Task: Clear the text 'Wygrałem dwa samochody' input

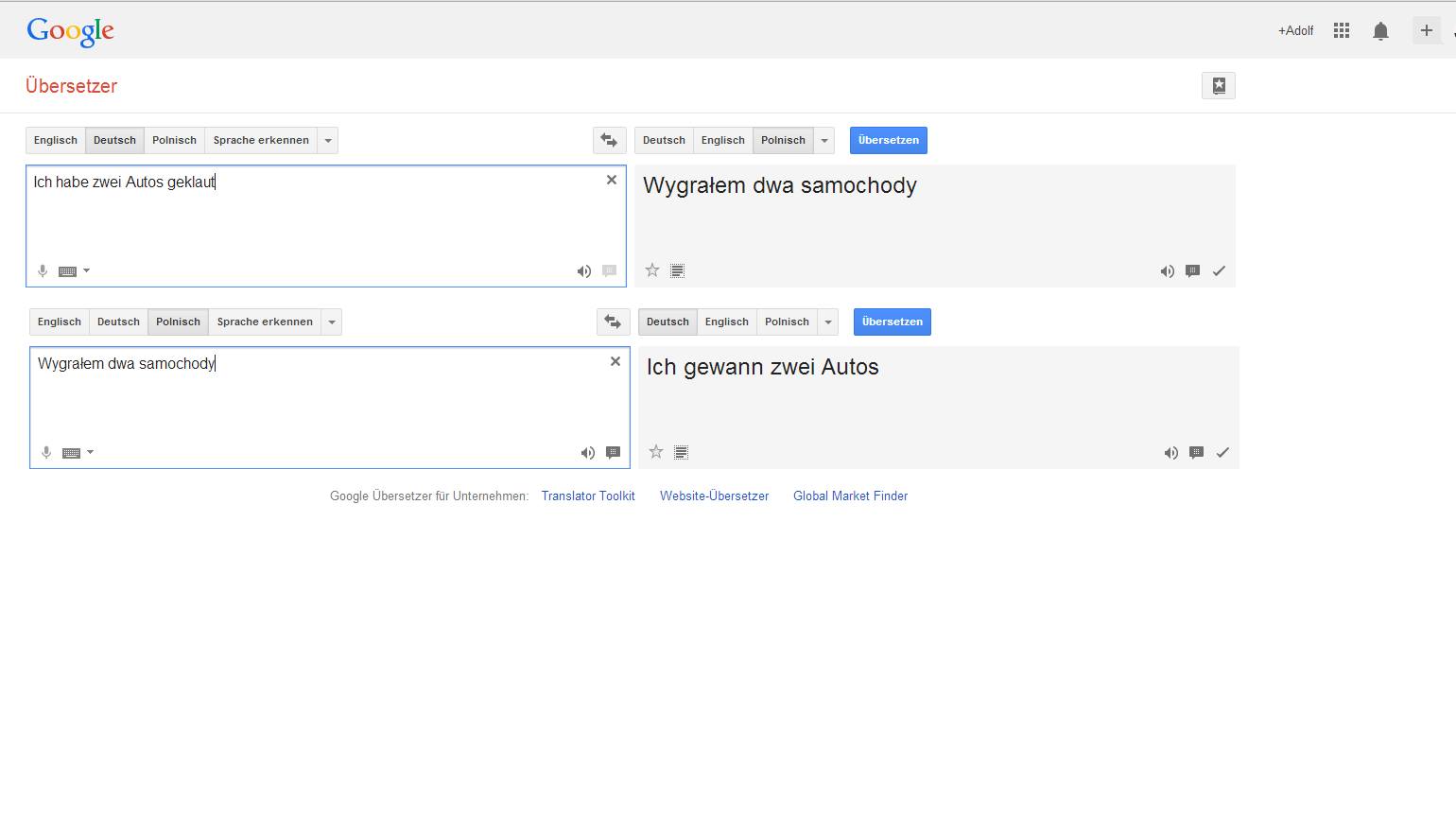Action: pyautogui.click(x=615, y=361)
